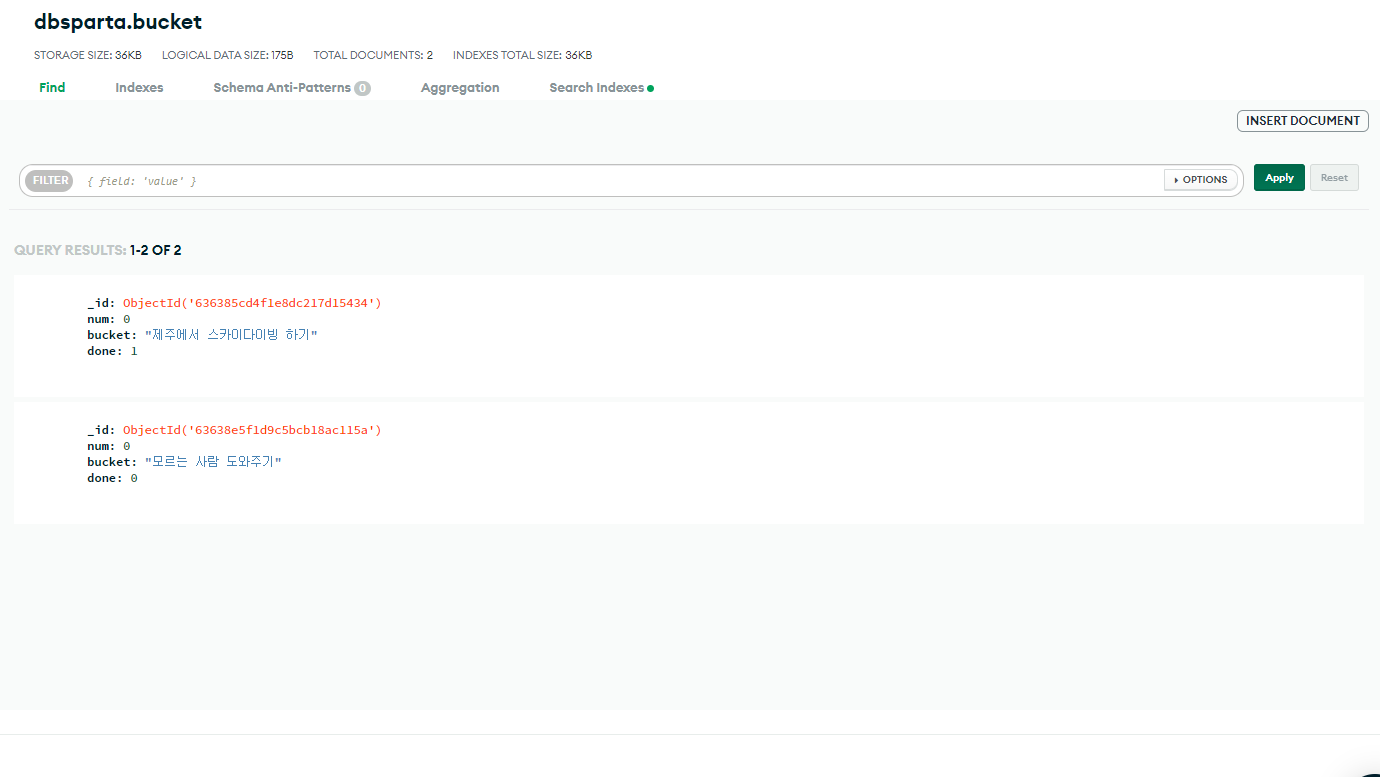1380x777 pixels.
Task: Switch to the Find tab
Action: coord(52,88)
